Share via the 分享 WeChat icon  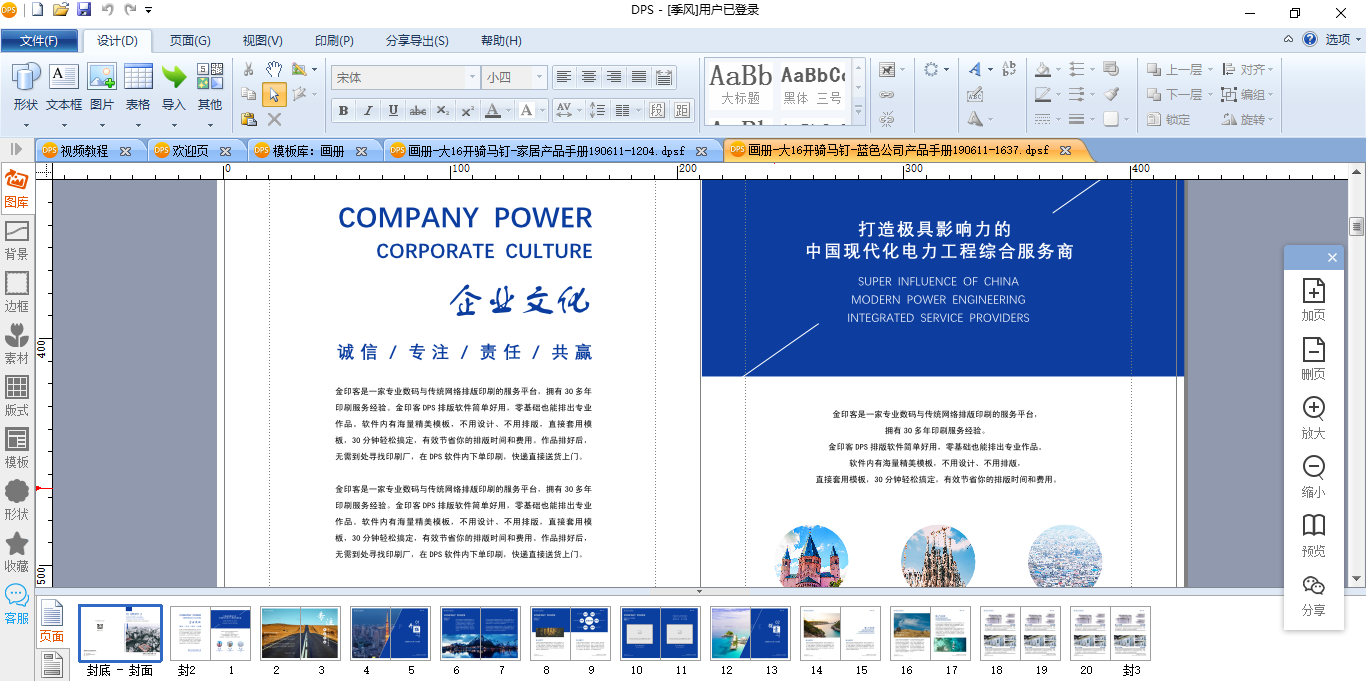[x=1313, y=596]
